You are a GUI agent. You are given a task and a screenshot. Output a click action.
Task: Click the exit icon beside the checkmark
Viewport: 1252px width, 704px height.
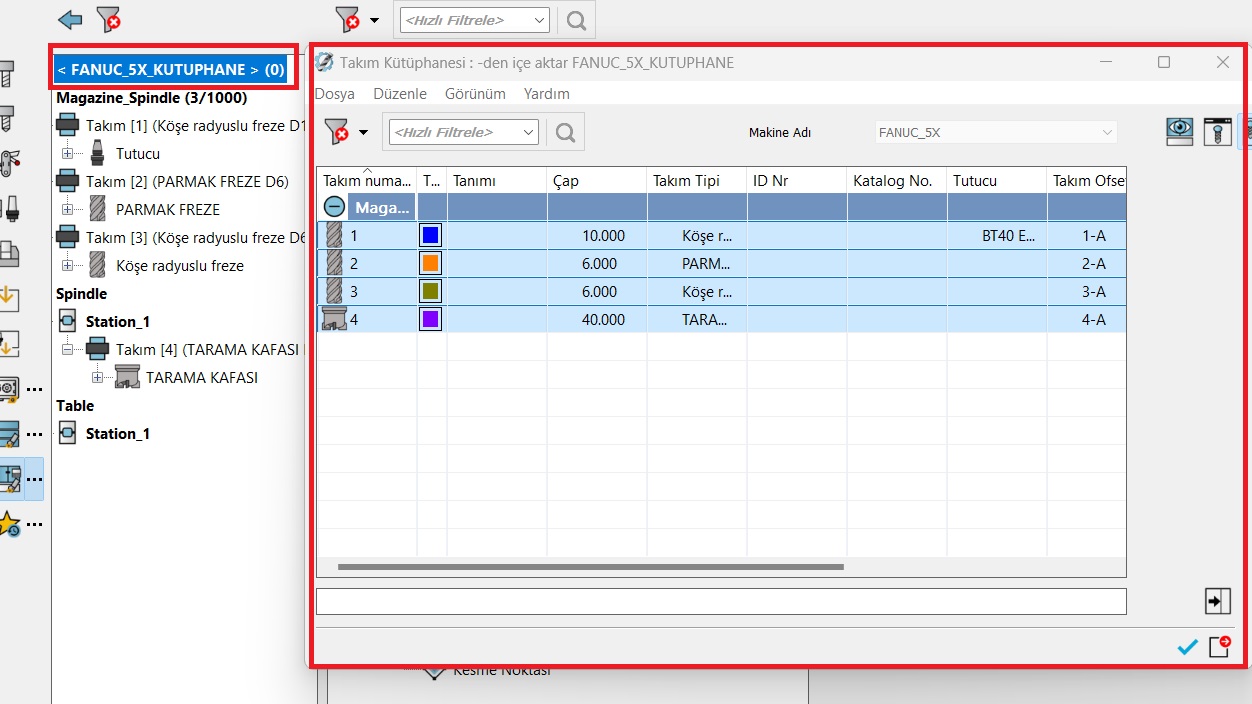point(1219,646)
